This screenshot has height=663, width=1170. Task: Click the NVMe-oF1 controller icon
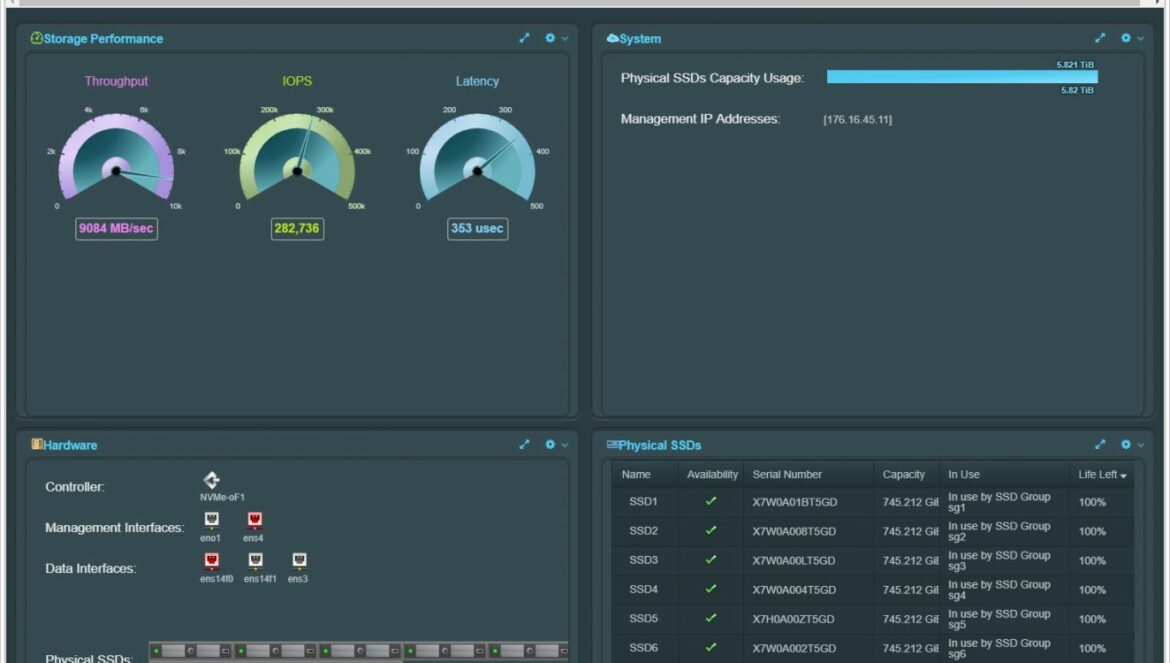pos(212,480)
